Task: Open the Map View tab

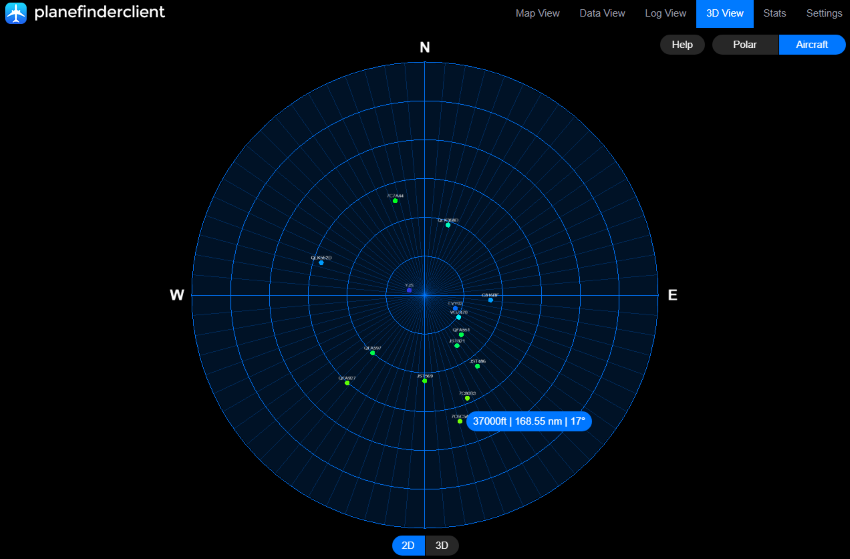Action: pyautogui.click(x=537, y=13)
